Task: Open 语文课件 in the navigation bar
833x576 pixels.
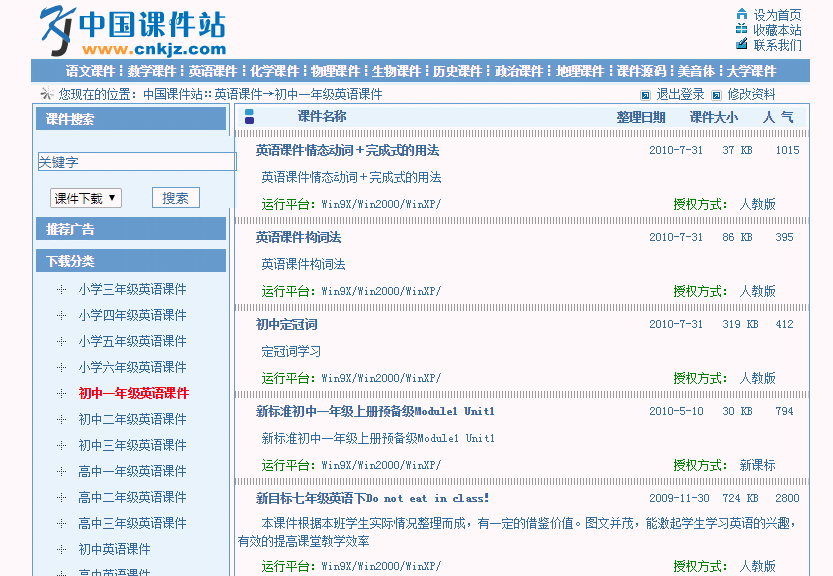Action: [90, 71]
